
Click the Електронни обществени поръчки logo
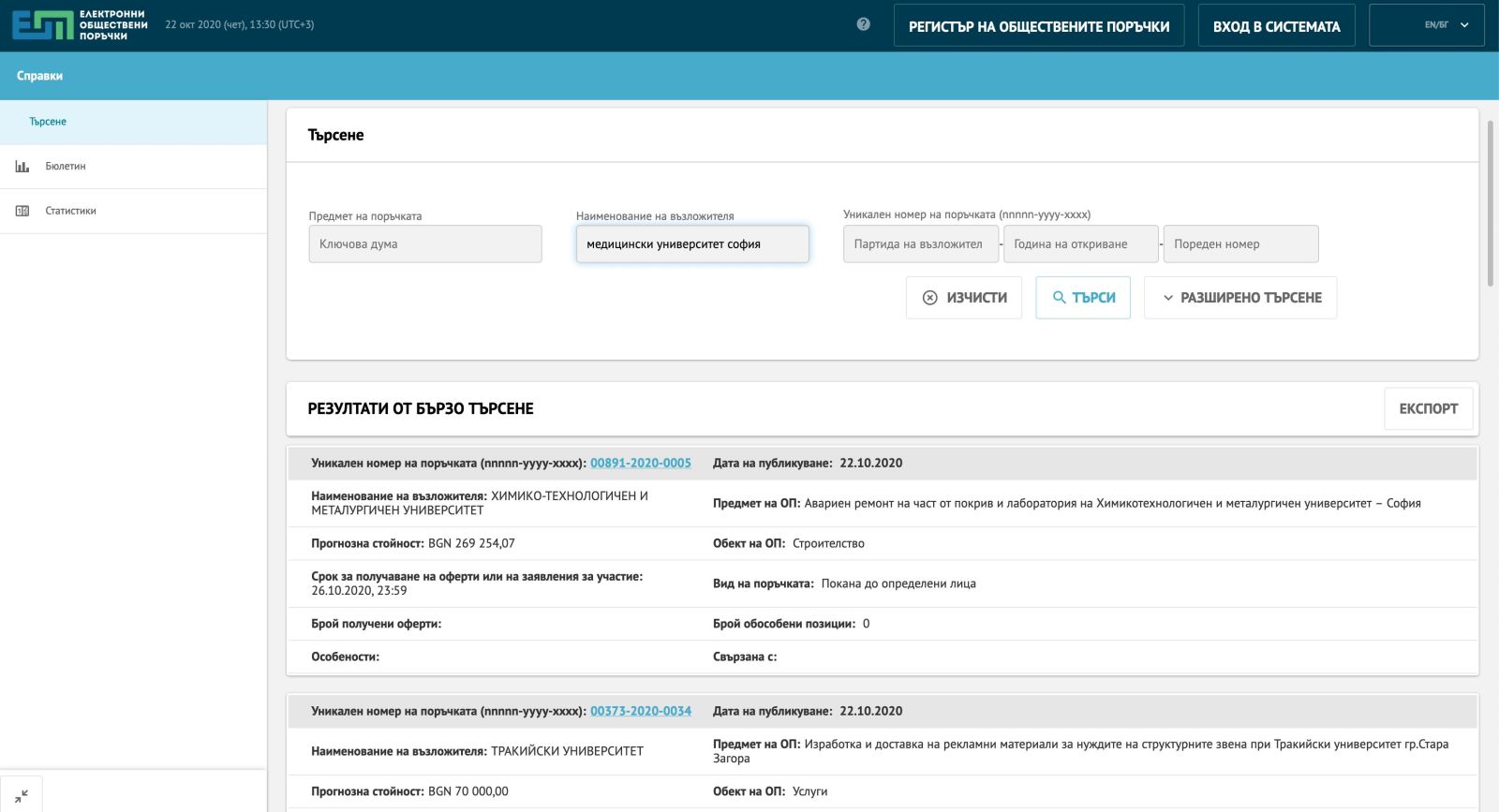pos(80,25)
